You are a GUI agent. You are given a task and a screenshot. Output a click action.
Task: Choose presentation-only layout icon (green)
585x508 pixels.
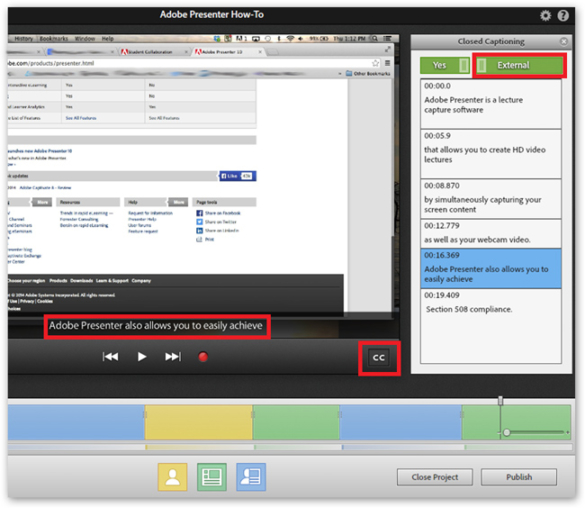tap(212, 477)
